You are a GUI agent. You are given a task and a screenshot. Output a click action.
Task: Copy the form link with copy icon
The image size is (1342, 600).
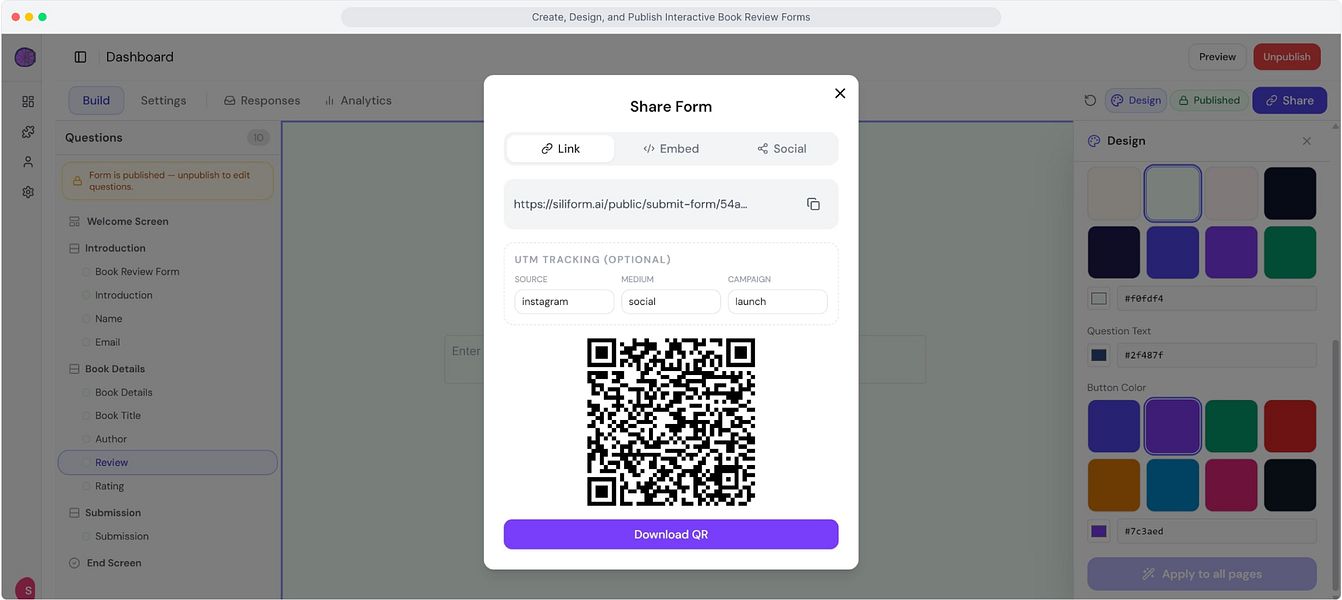point(813,204)
